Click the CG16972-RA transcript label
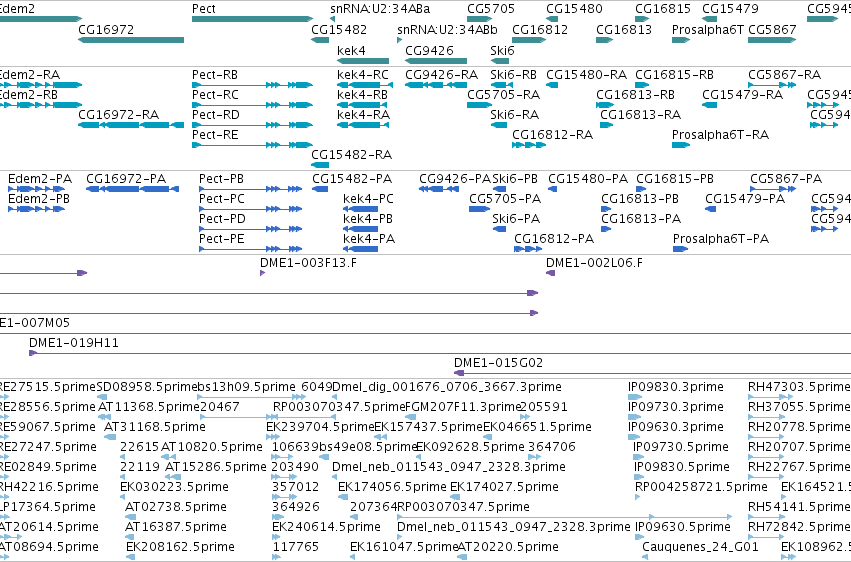The height and width of the screenshot is (562, 851). 118,114
